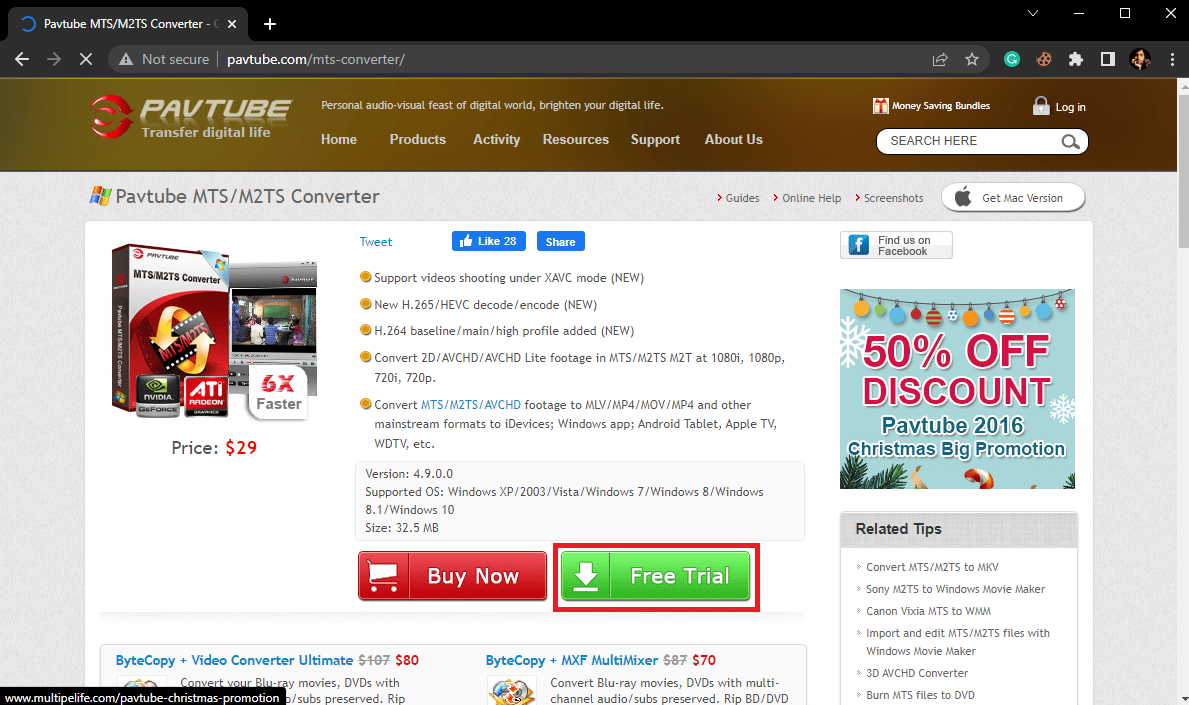Open 3D AVCHD Converter tip

(x=917, y=673)
